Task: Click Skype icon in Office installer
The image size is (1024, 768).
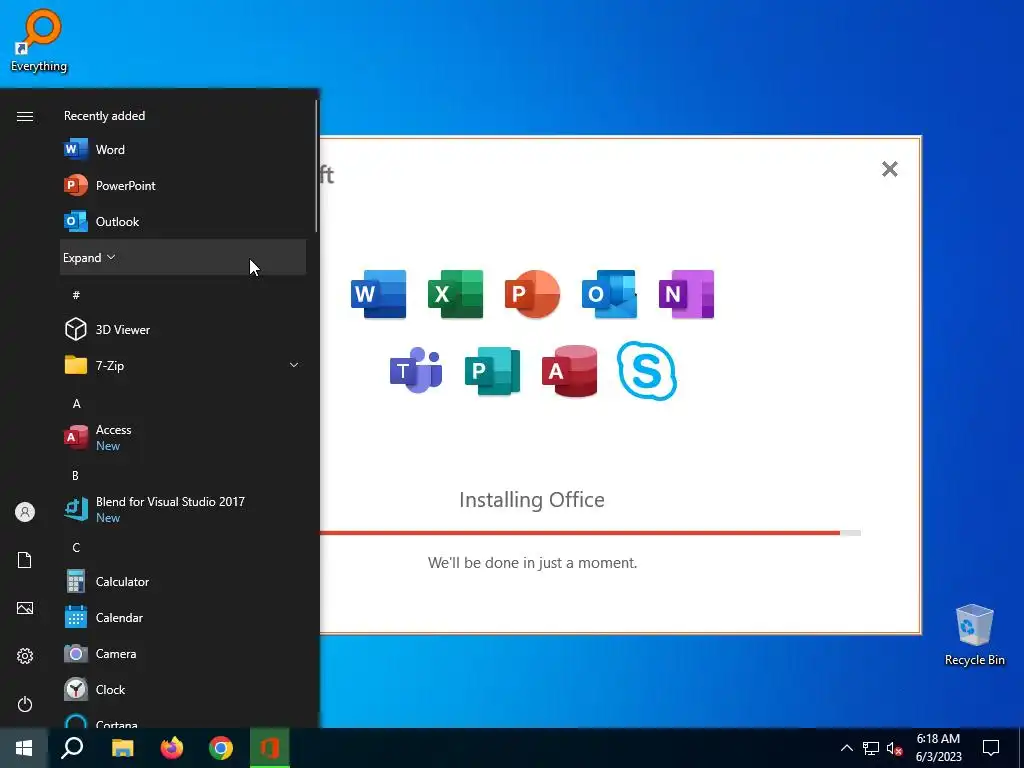Action: [x=647, y=371]
